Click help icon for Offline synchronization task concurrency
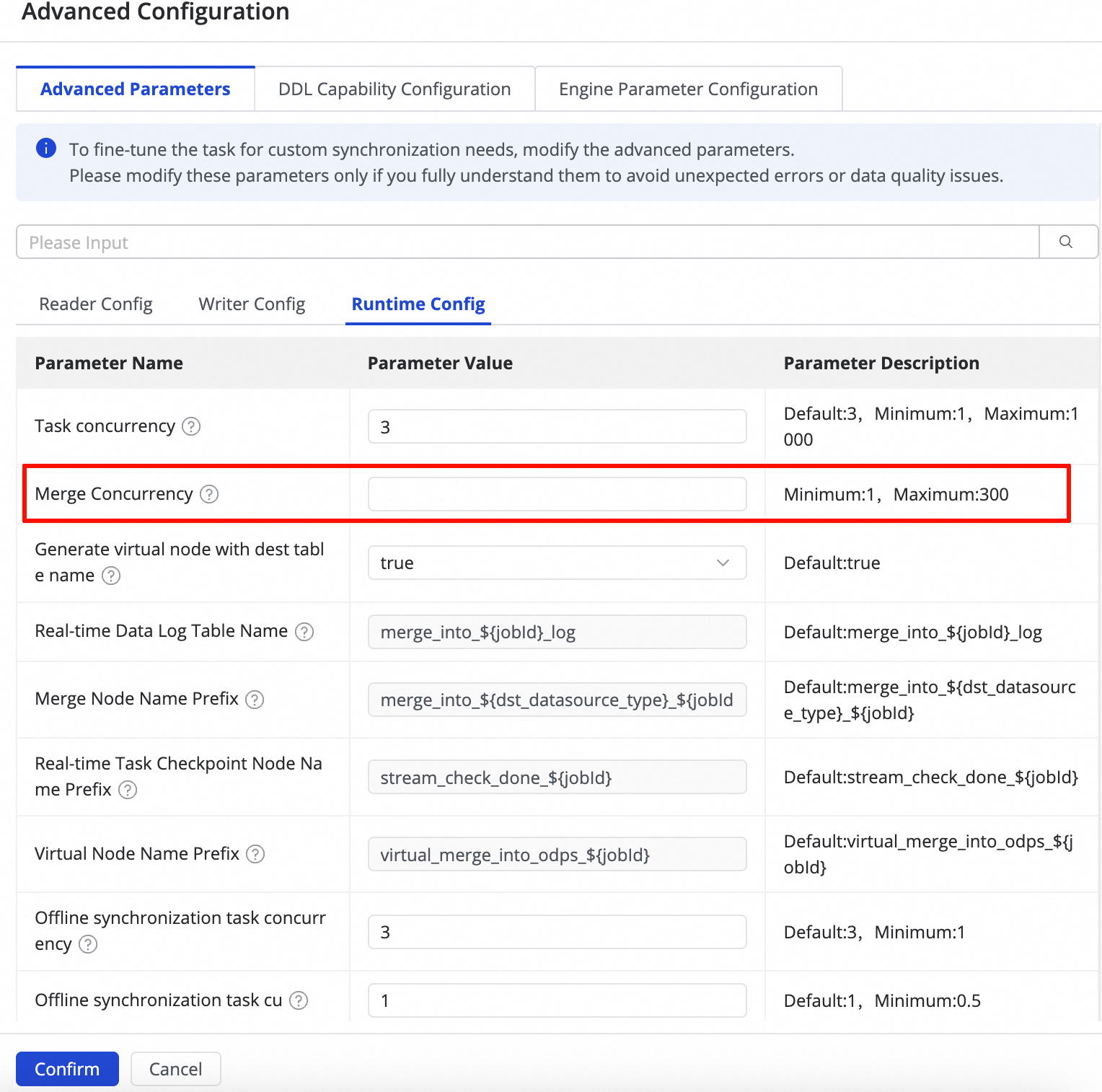Image resolution: width=1102 pixels, height=1092 pixels. [88, 944]
